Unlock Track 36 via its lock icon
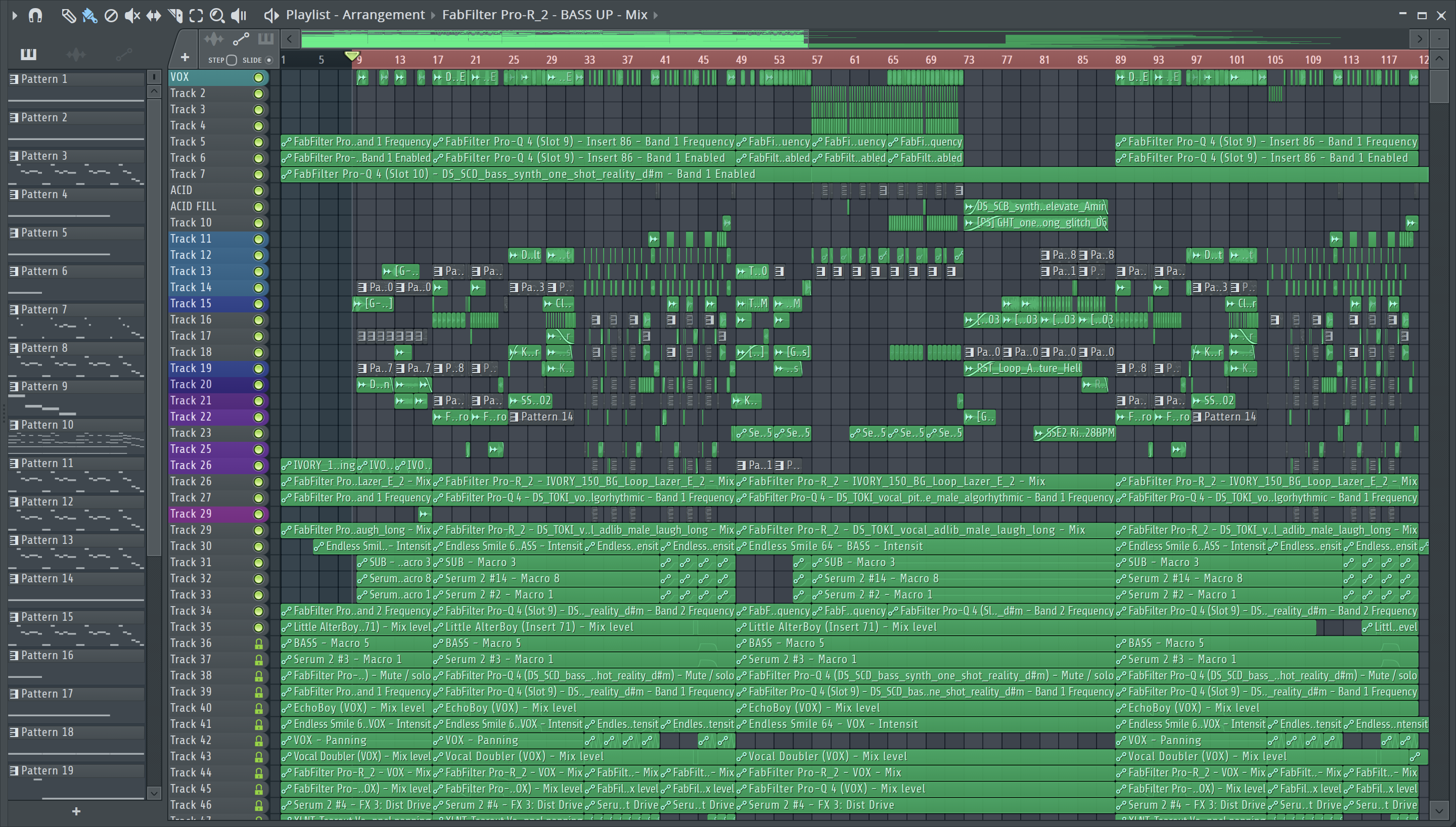Screen dimensions: 1456x827 click(x=258, y=644)
